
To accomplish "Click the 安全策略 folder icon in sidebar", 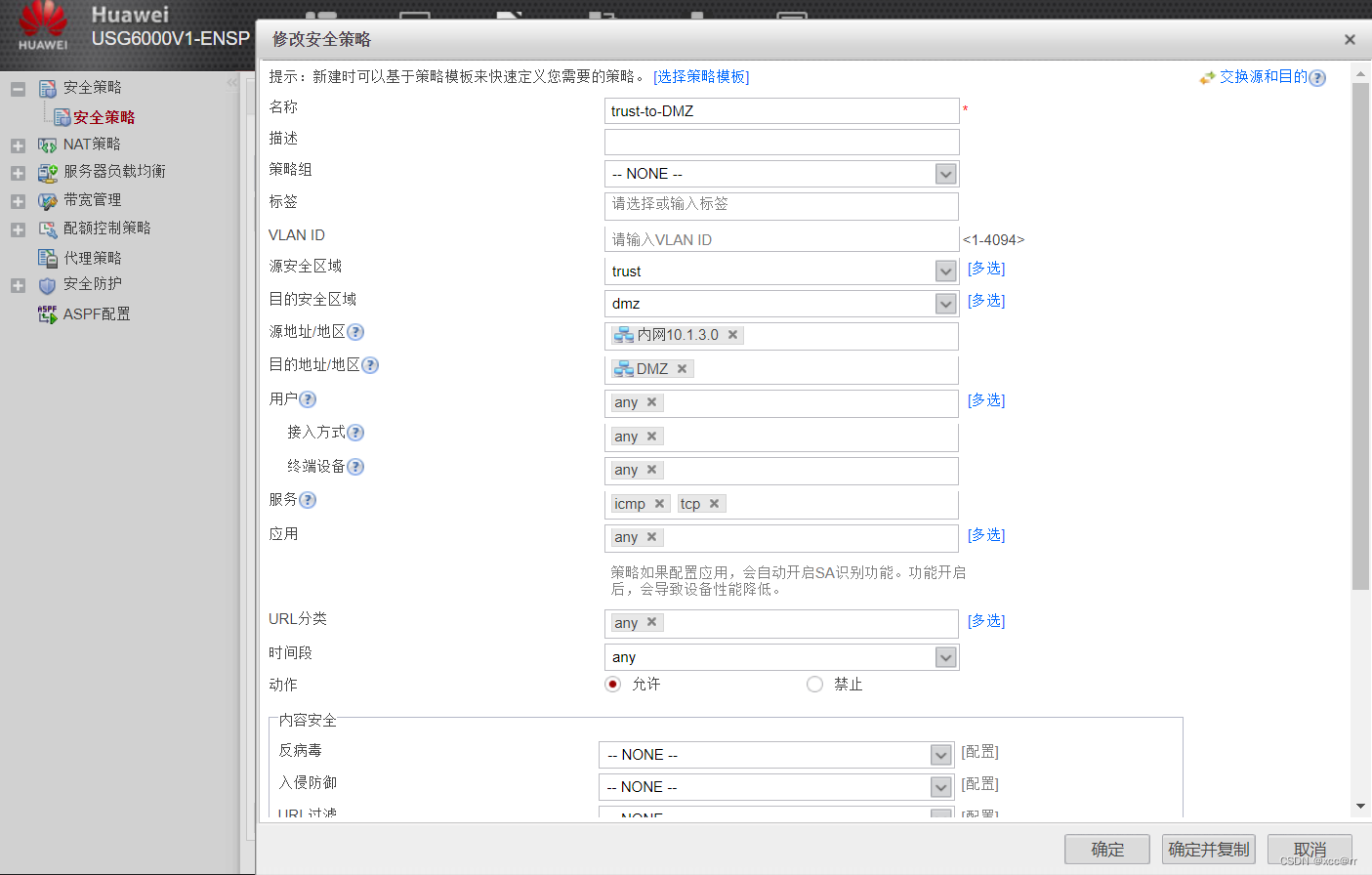I will click(x=48, y=88).
